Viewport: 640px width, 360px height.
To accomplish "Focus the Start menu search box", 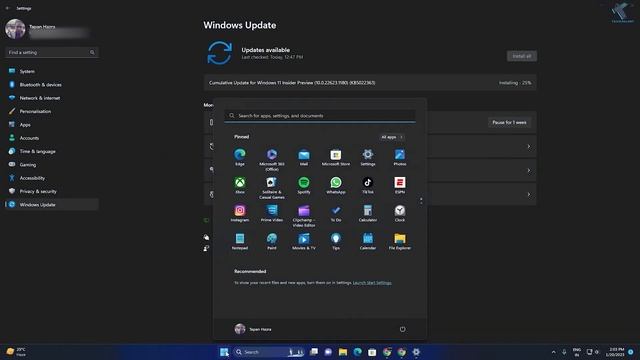I will tap(320, 116).
